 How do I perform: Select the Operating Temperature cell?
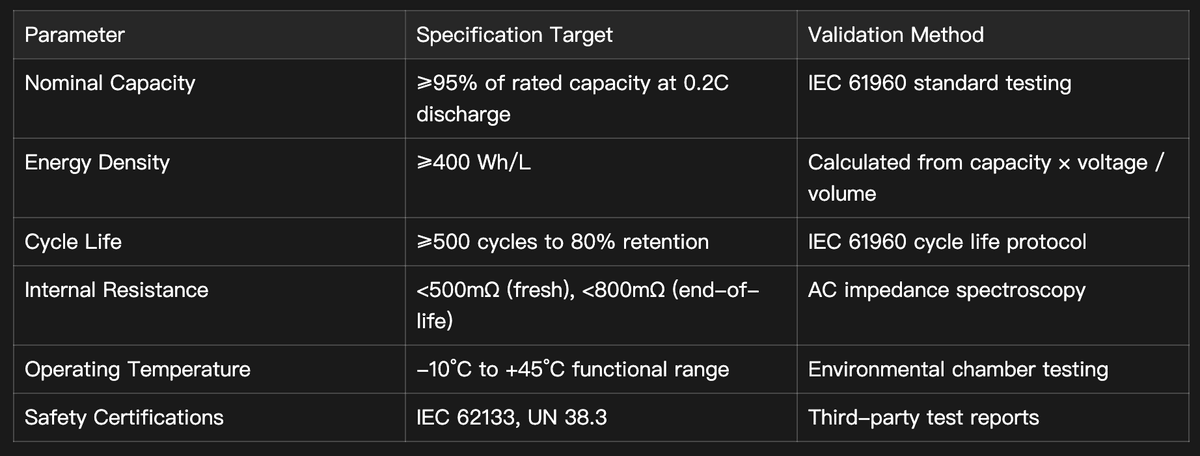point(137,370)
